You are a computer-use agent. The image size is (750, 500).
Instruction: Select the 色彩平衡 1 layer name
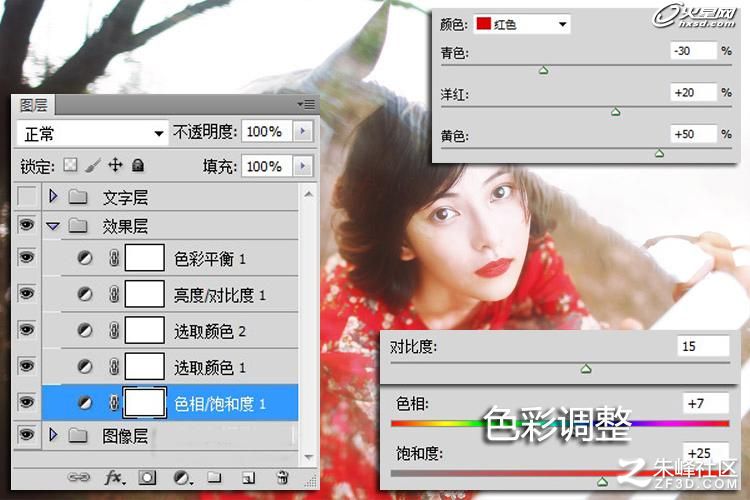[x=210, y=259]
